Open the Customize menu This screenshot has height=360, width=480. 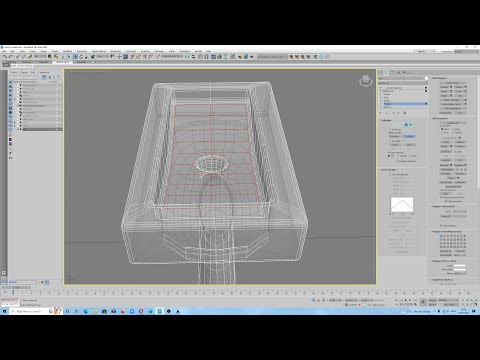(130, 51)
